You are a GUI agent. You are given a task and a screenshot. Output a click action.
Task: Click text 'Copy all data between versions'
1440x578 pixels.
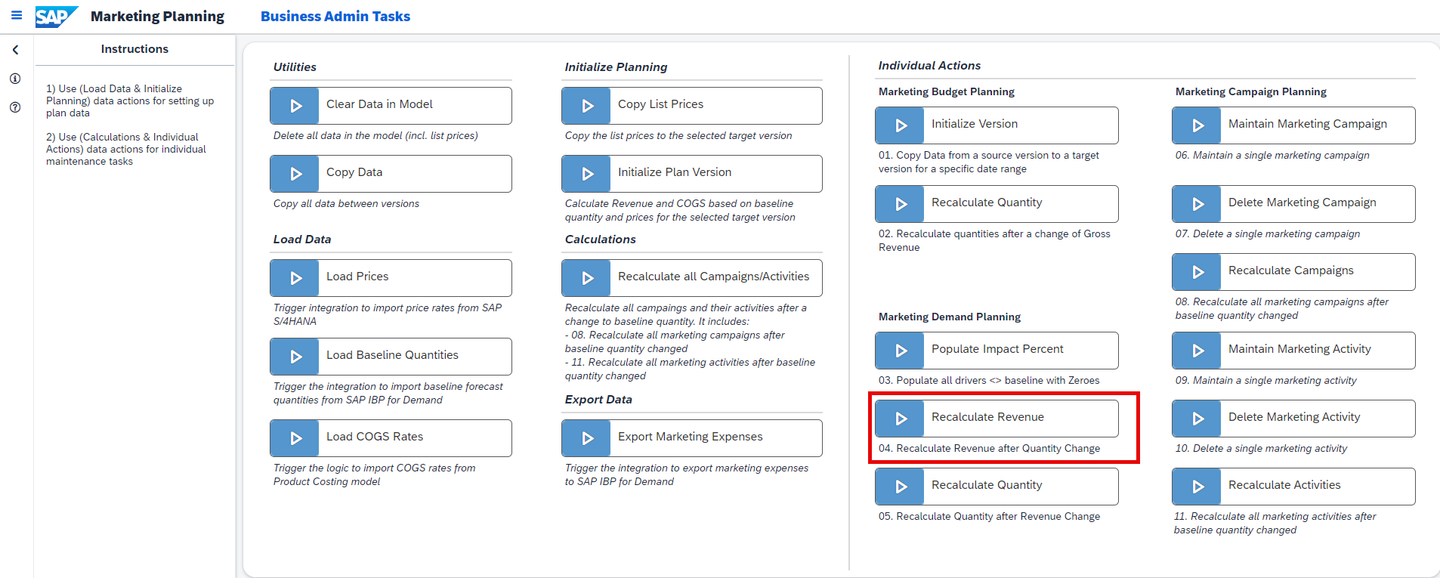pyautogui.click(x=346, y=203)
